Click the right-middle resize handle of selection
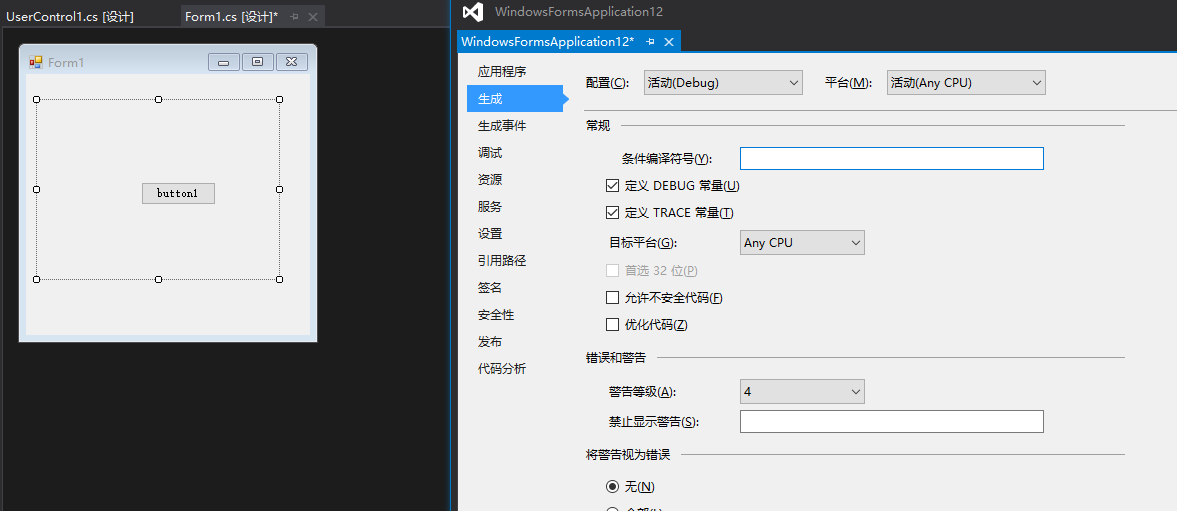 279,189
